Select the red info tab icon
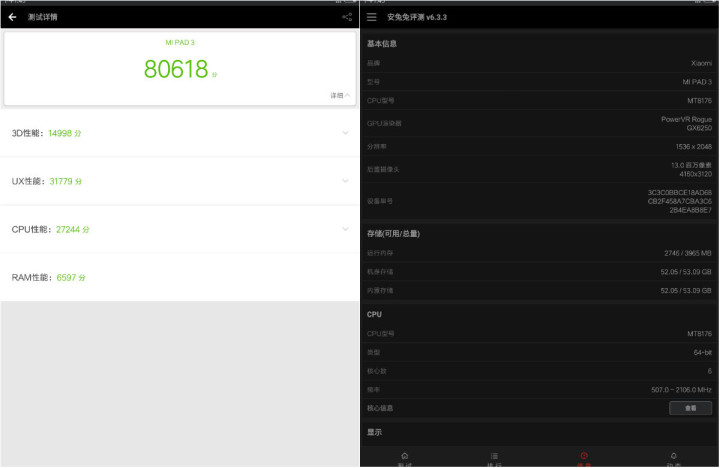The image size is (720, 468). (584, 456)
